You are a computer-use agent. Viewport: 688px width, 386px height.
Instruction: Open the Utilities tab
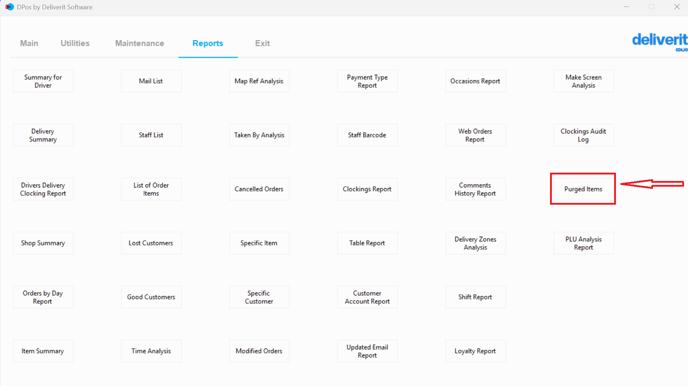coord(75,43)
